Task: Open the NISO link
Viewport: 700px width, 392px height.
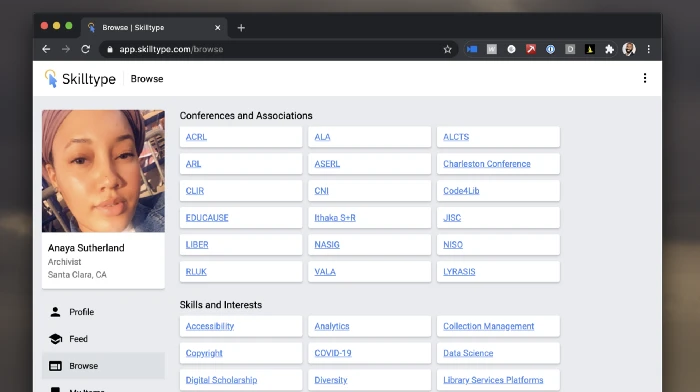Action: click(x=453, y=245)
